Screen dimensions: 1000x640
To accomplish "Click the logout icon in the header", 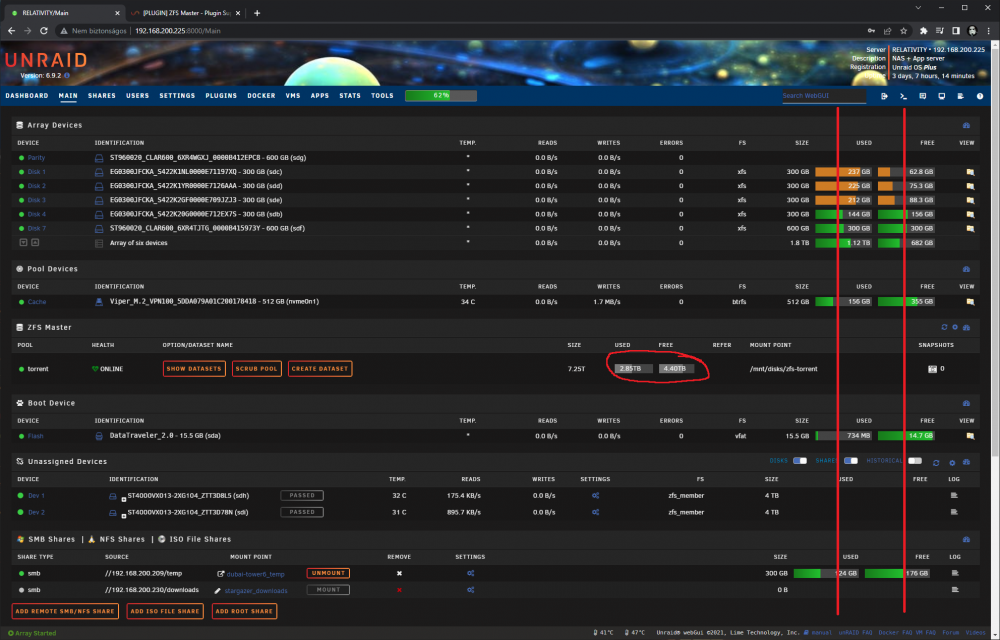I will [884, 96].
